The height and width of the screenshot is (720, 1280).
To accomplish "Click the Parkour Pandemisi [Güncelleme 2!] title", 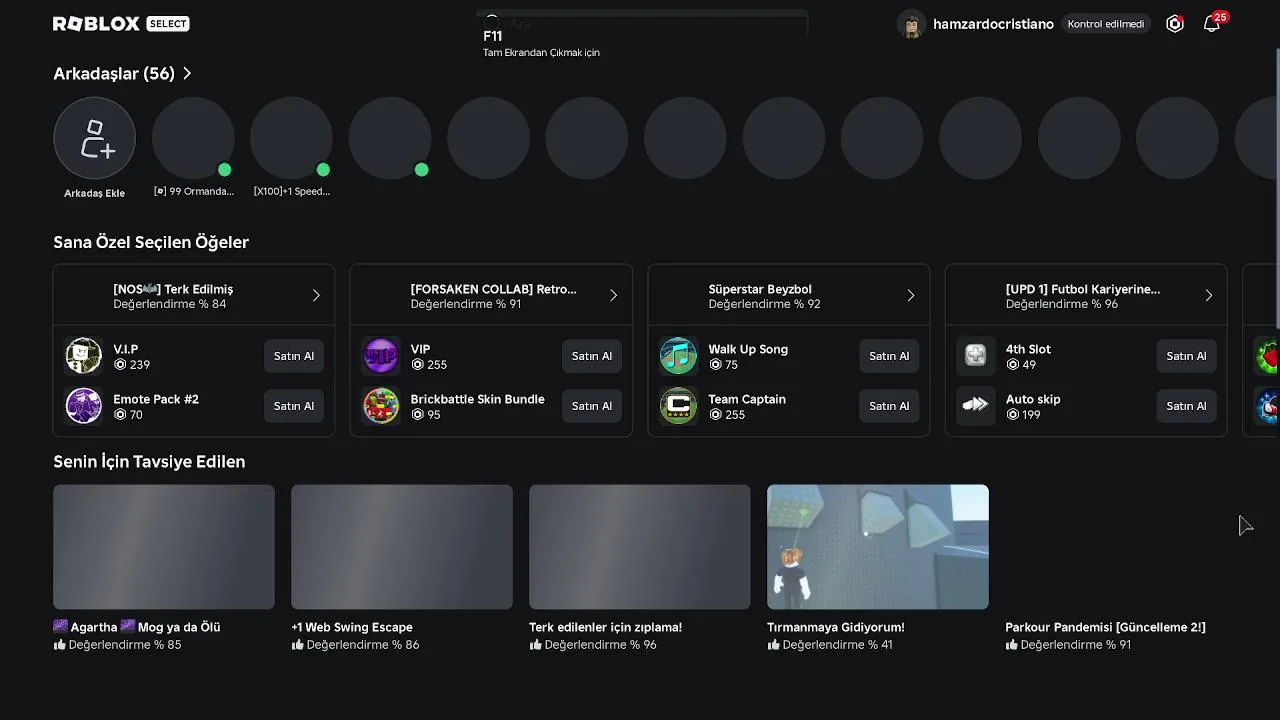I will pos(1105,627).
